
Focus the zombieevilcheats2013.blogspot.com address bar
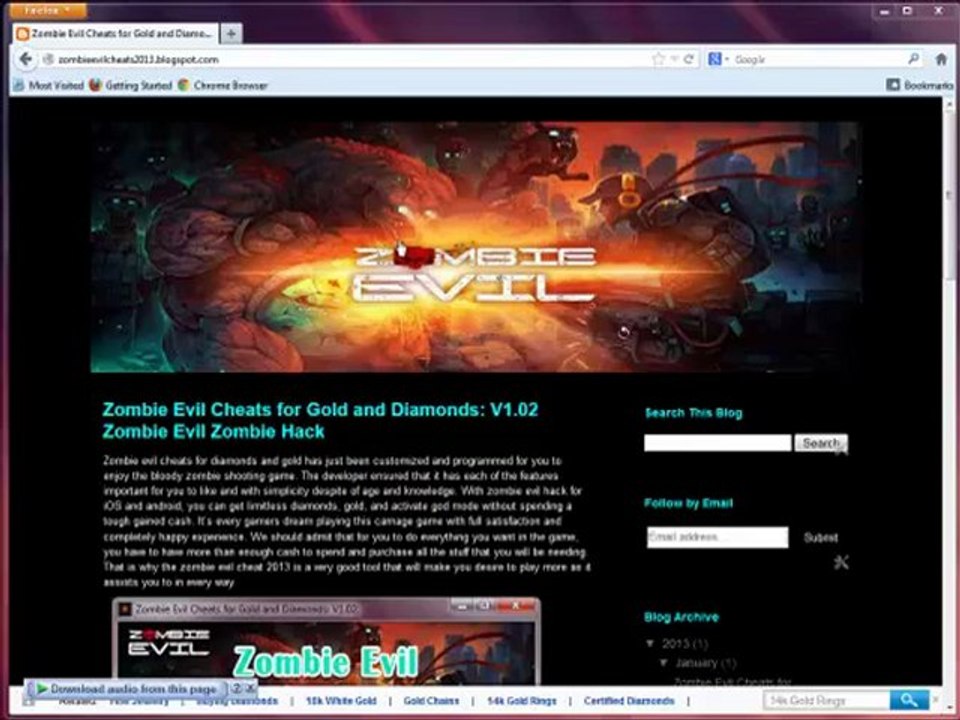pyautogui.click(x=343, y=59)
